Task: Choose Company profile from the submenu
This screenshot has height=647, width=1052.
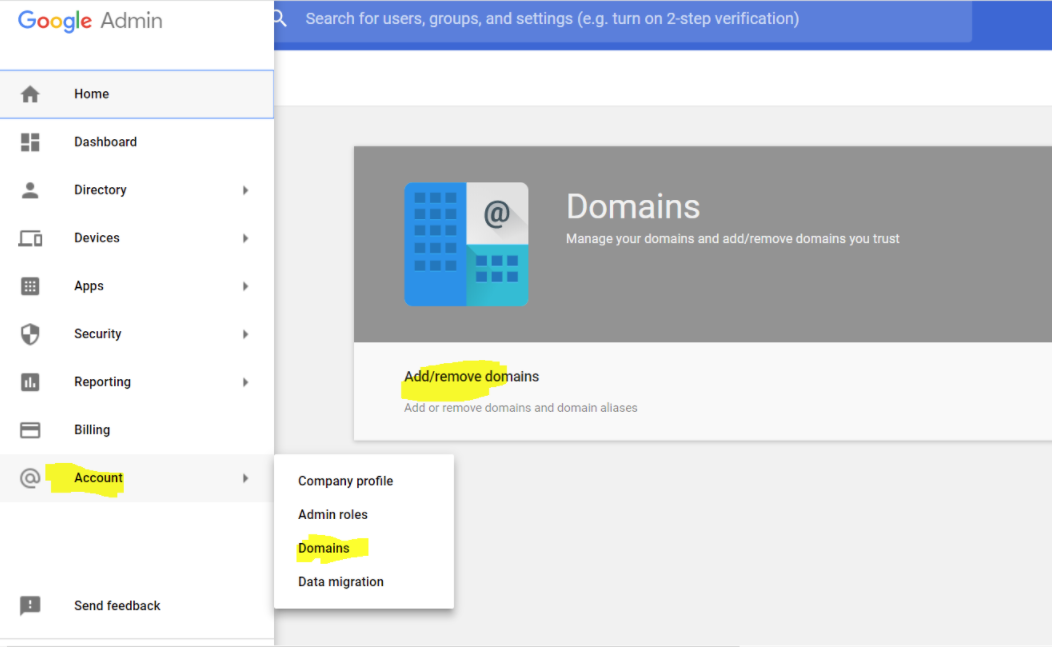Action: 346,481
